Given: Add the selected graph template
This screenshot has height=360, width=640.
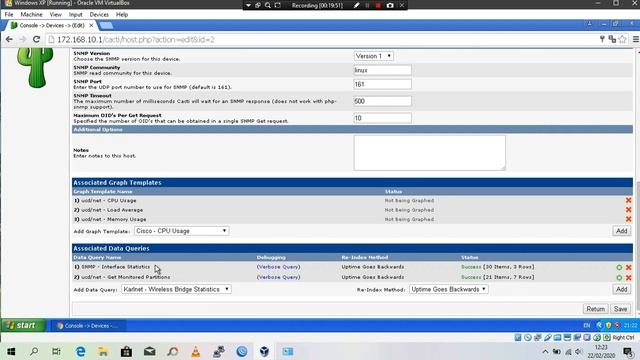Looking at the screenshot, I should pos(621,231).
